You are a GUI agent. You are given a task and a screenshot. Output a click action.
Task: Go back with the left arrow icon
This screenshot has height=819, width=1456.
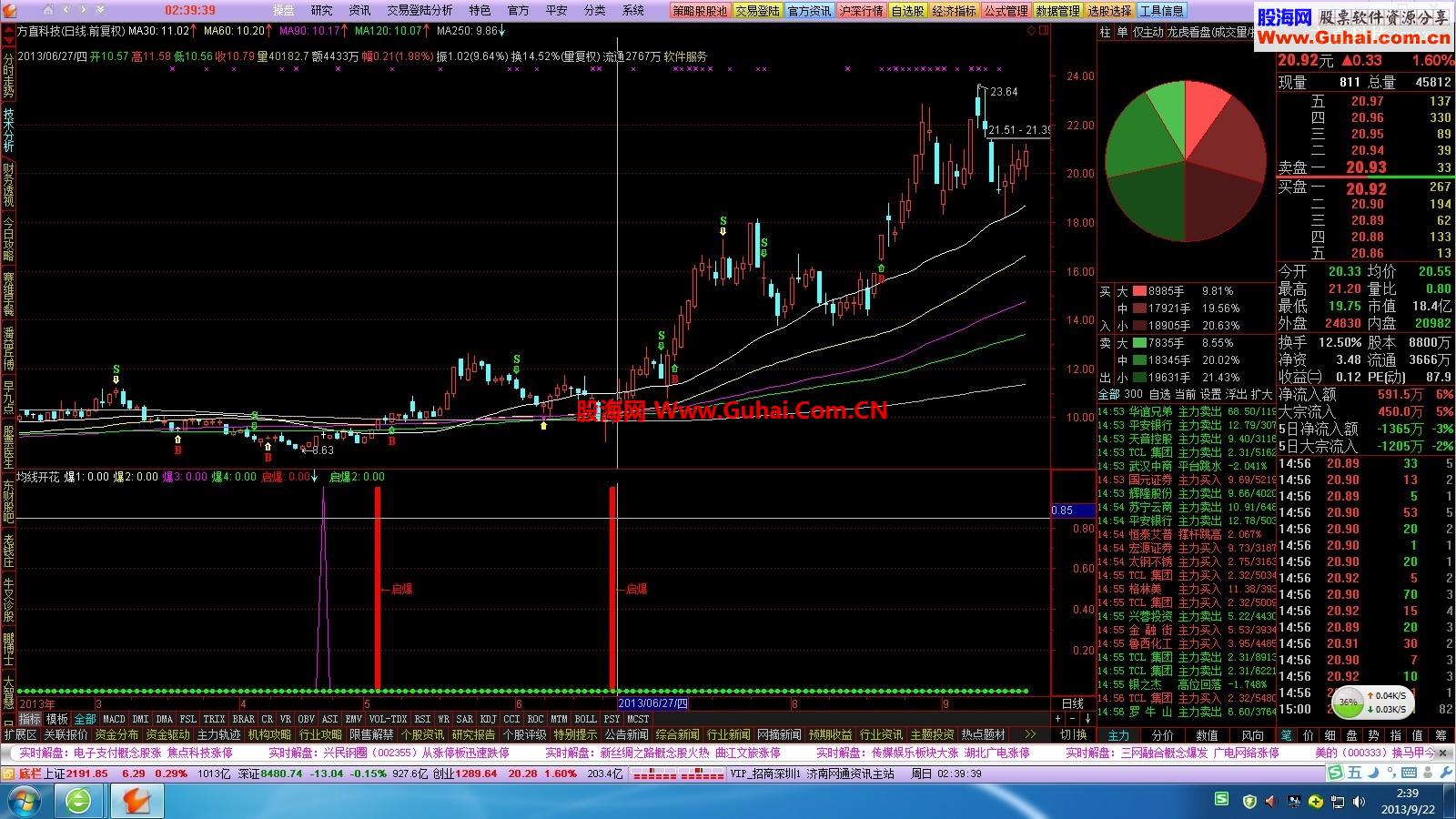tap(68, 10)
